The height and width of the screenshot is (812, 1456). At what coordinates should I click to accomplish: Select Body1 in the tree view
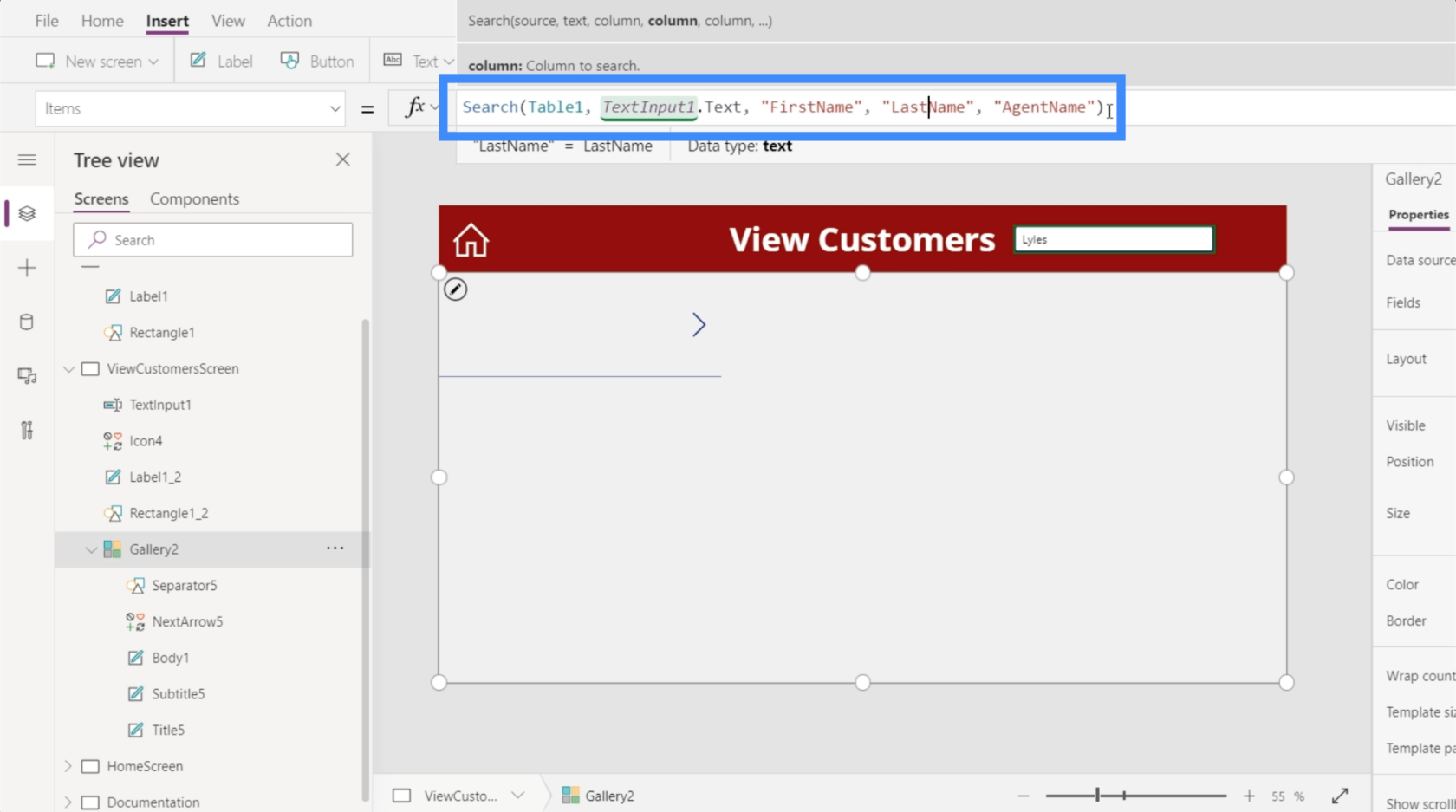click(x=170, y=658)
